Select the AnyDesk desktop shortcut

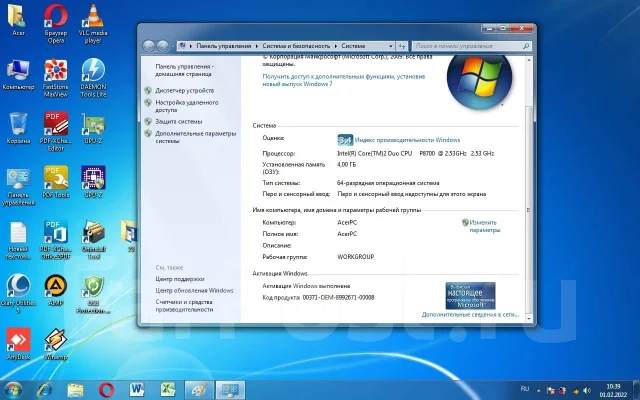tap(18, 344)
